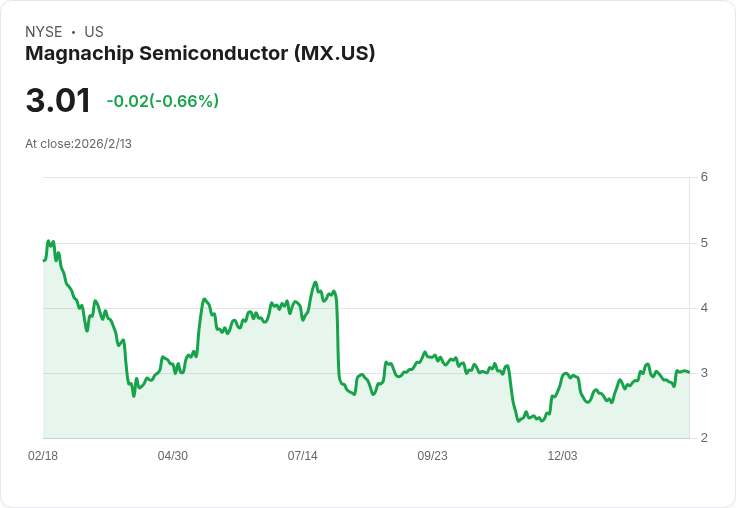Click the sharp price drop after 07/14

pos(337,336)
